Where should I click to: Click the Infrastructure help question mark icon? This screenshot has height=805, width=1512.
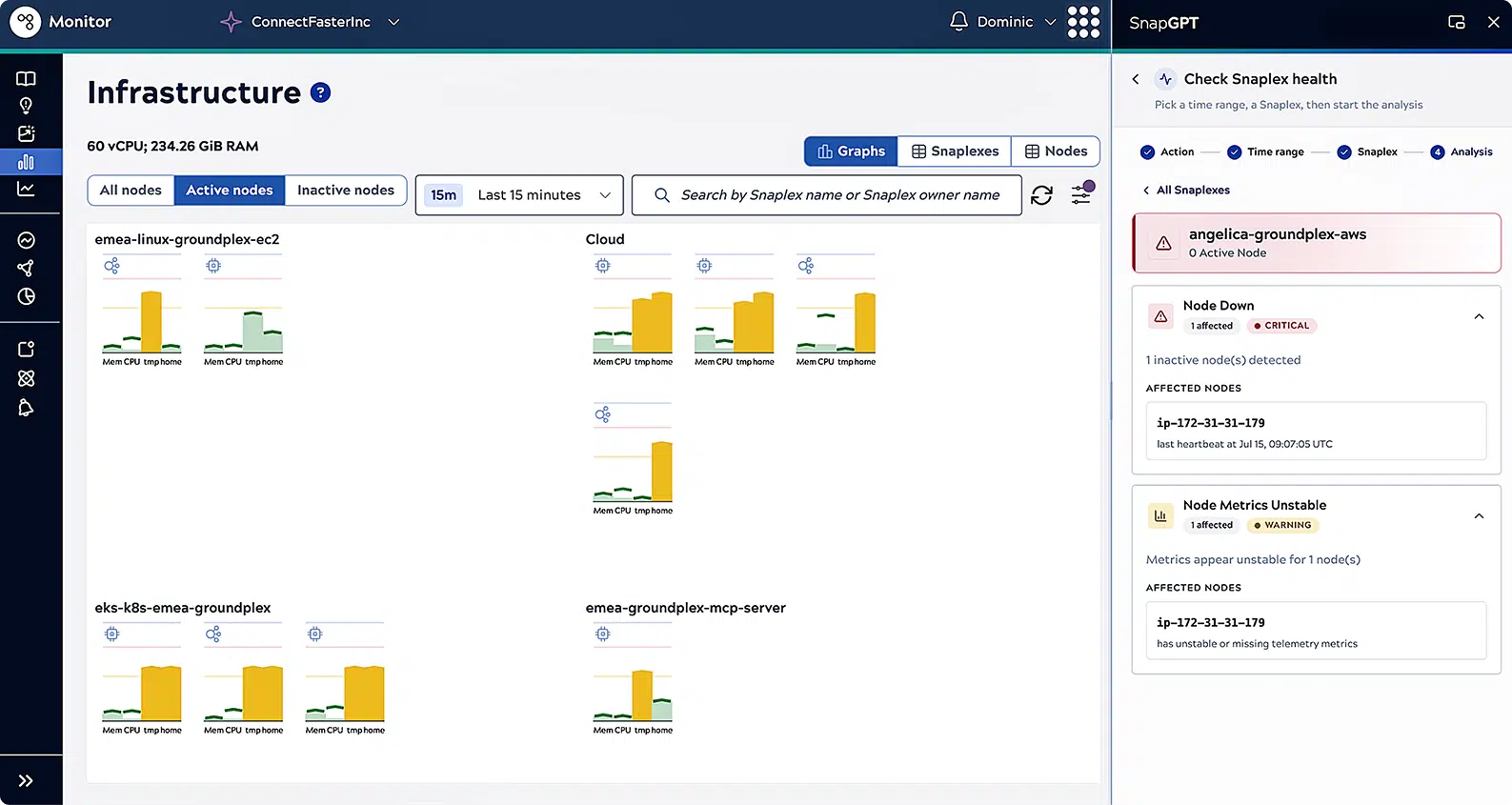click(321, 92)
